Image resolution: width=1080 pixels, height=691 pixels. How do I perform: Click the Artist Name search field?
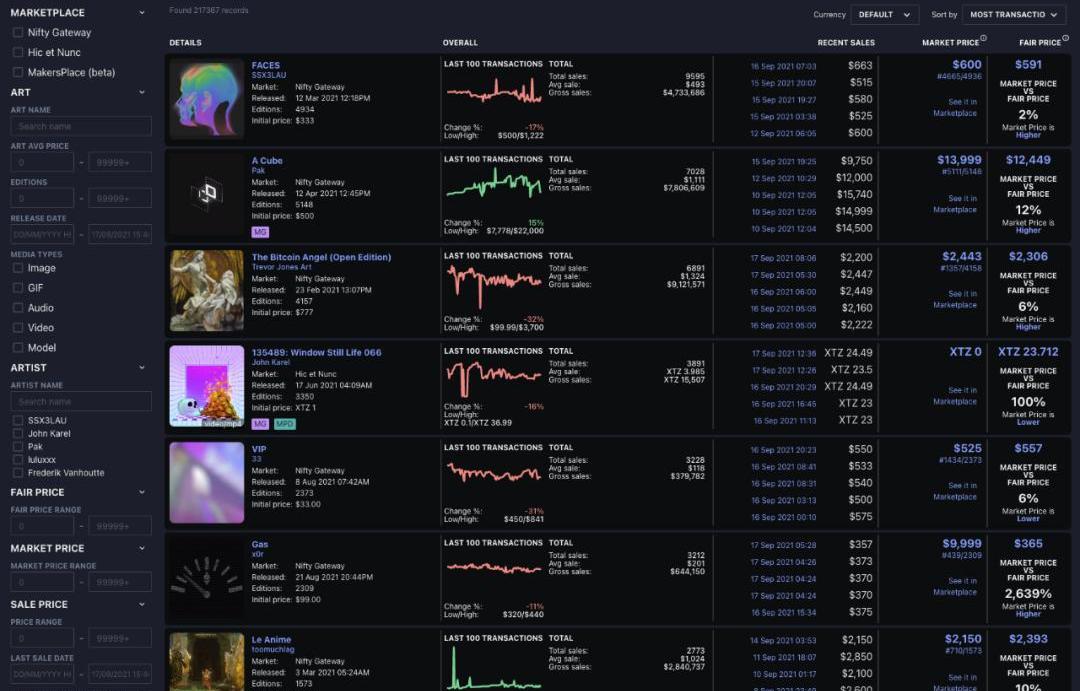[81, 401]
